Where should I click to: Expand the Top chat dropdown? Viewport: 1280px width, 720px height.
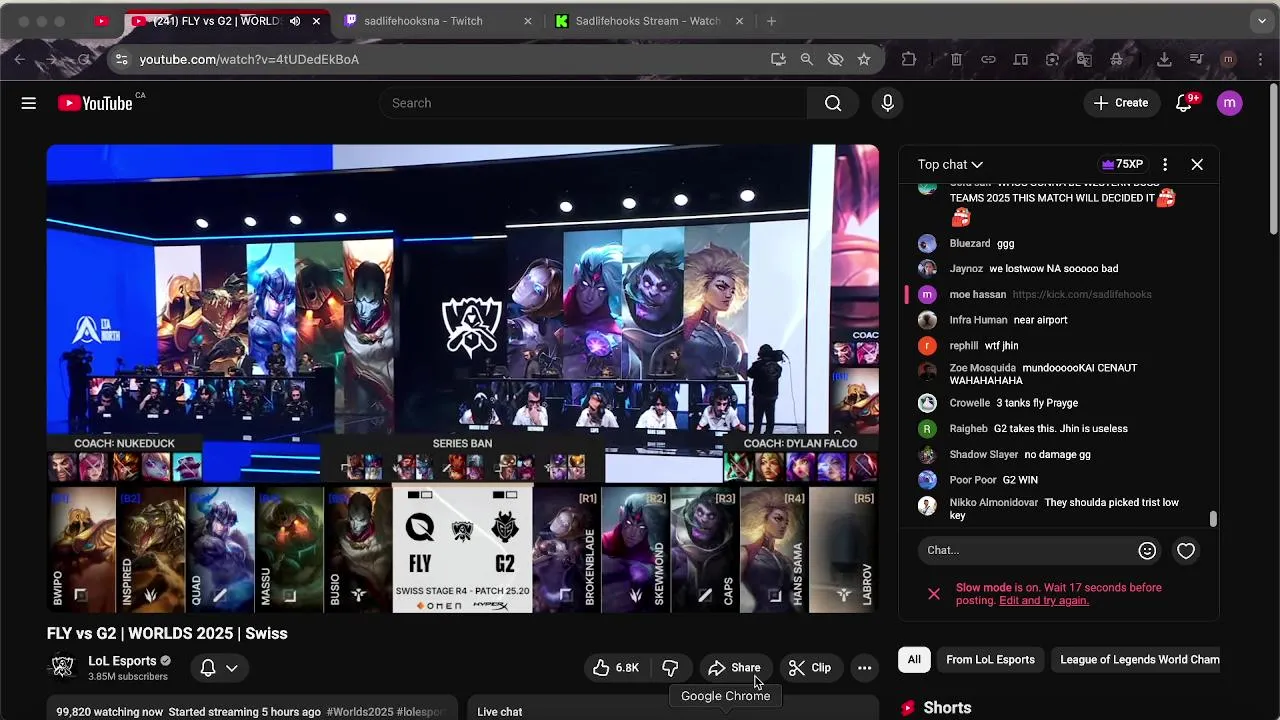(950, 164)
